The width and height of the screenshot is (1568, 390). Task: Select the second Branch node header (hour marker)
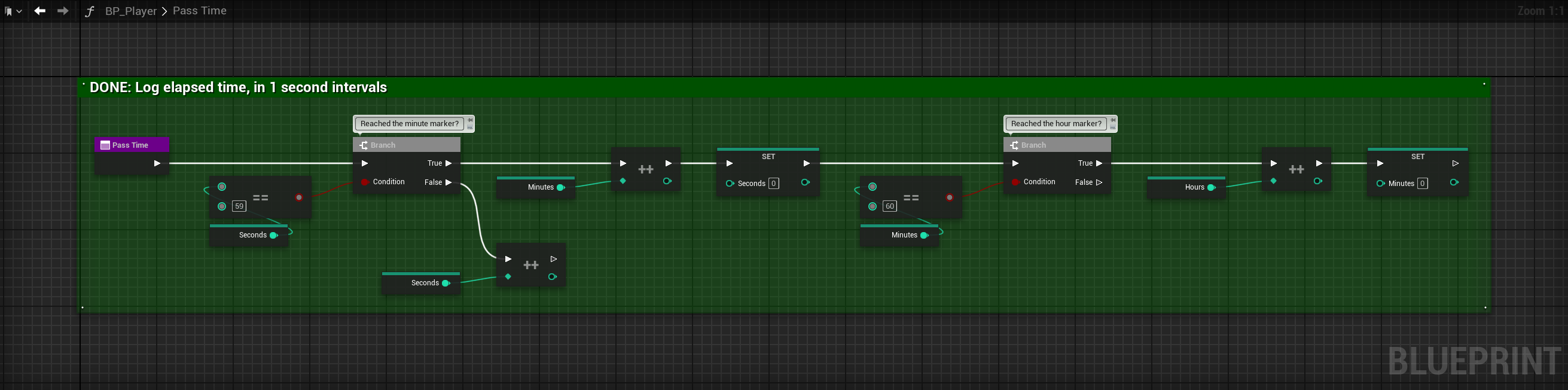coord(1057,145)
